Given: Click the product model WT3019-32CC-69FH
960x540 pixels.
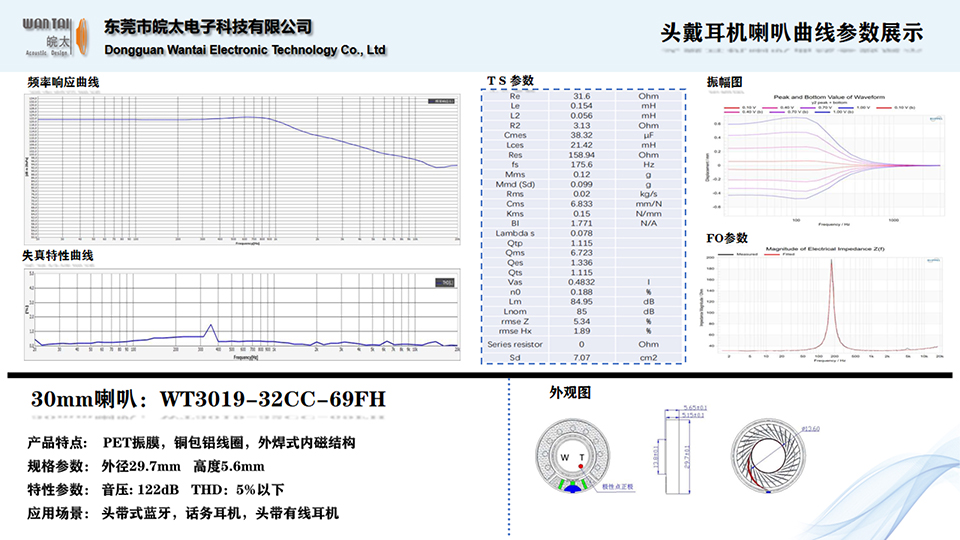Looking at the screenshot, I should pyautogui.click(x=272, y=399).
